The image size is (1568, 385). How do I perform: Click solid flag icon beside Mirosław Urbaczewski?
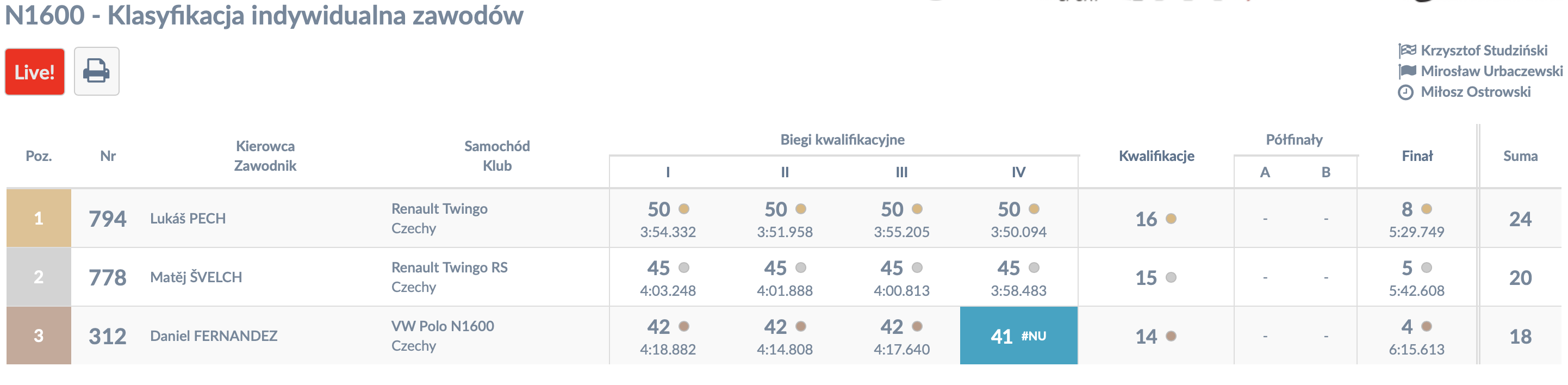tap(1407, 71)
